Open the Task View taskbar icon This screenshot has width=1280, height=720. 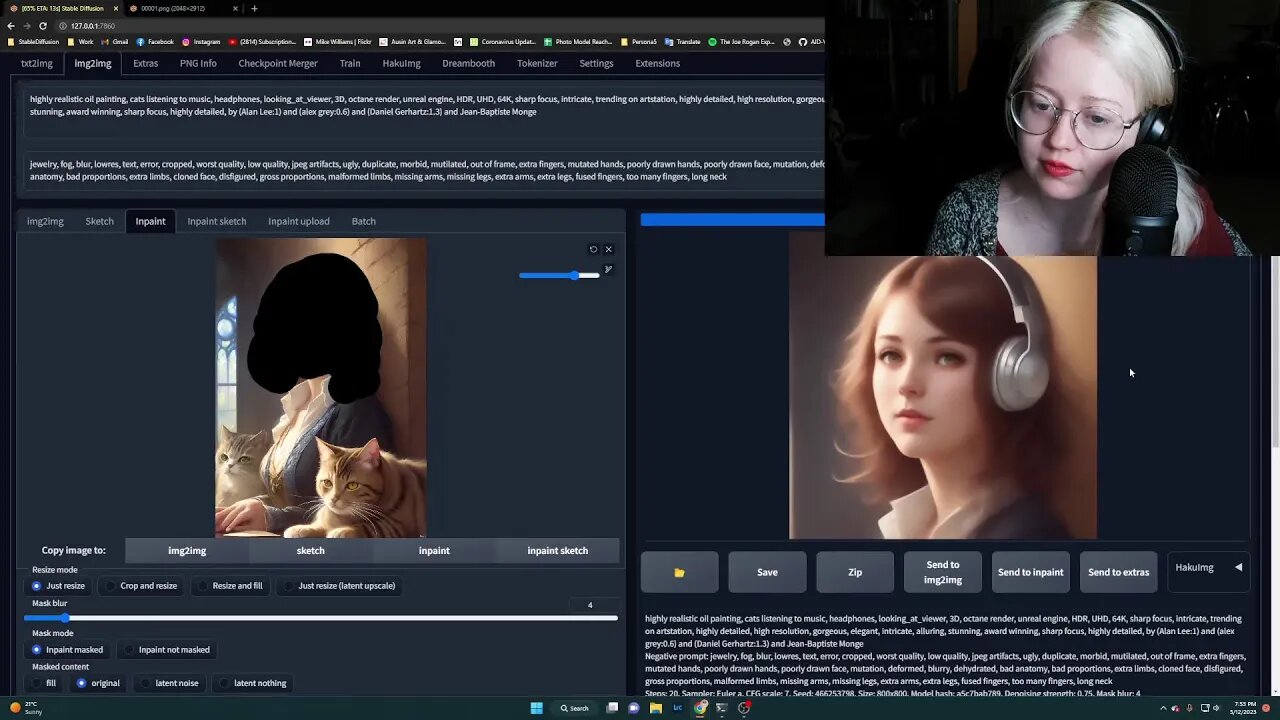[x=612, y=708]
